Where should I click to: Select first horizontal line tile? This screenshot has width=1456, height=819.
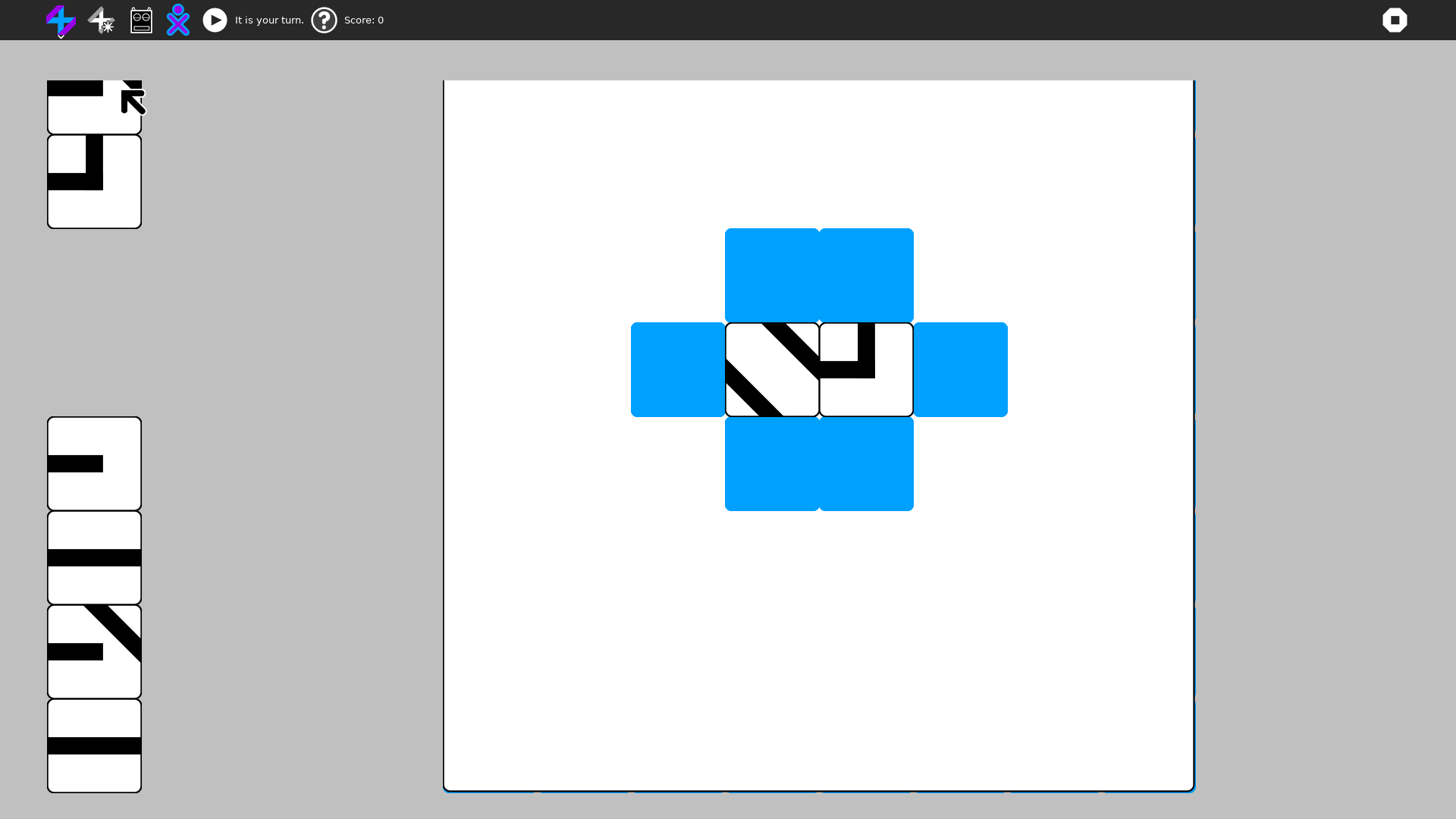coord(94,557)
